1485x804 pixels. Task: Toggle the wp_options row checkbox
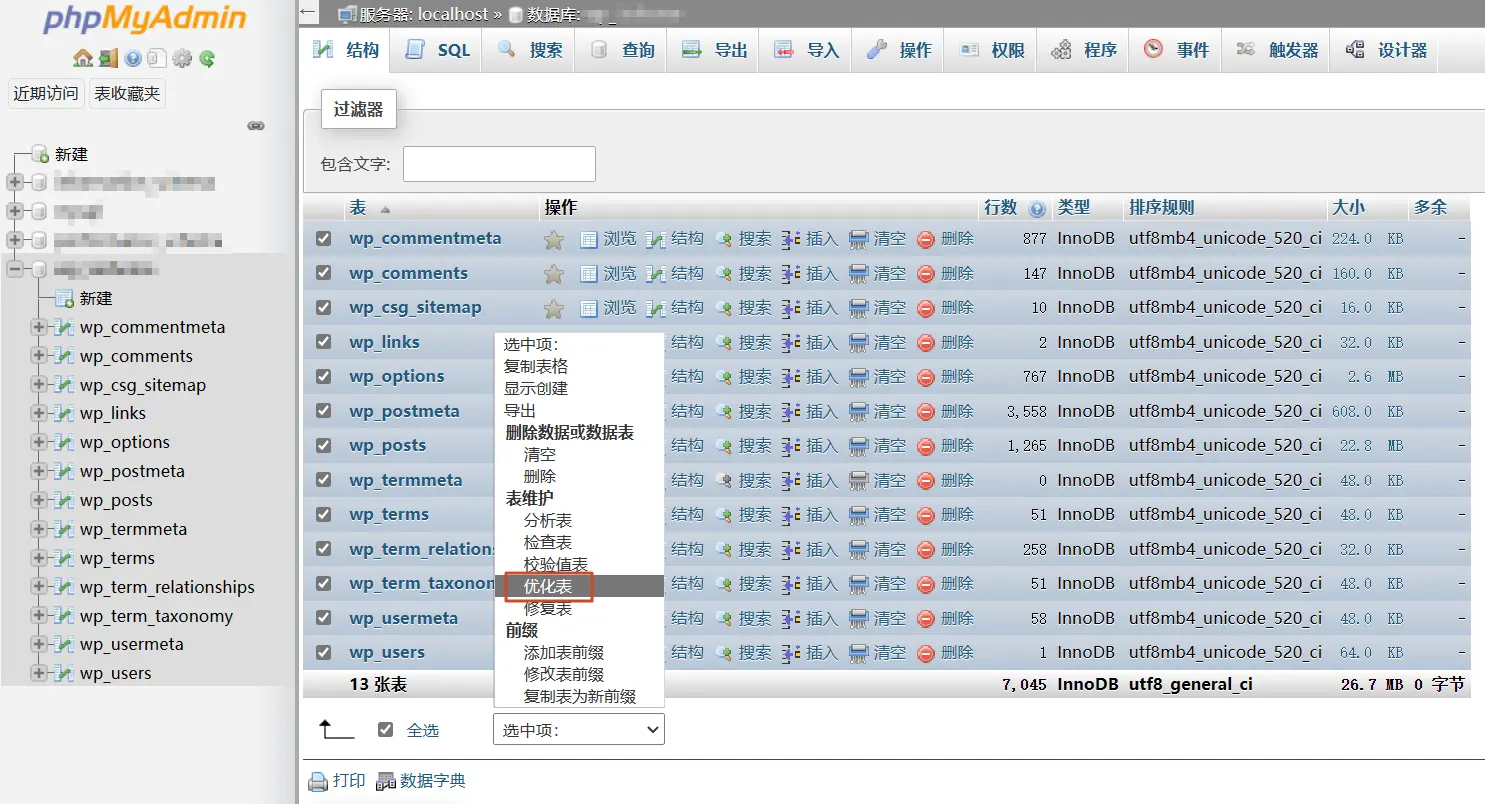click(x=323, y=376)
